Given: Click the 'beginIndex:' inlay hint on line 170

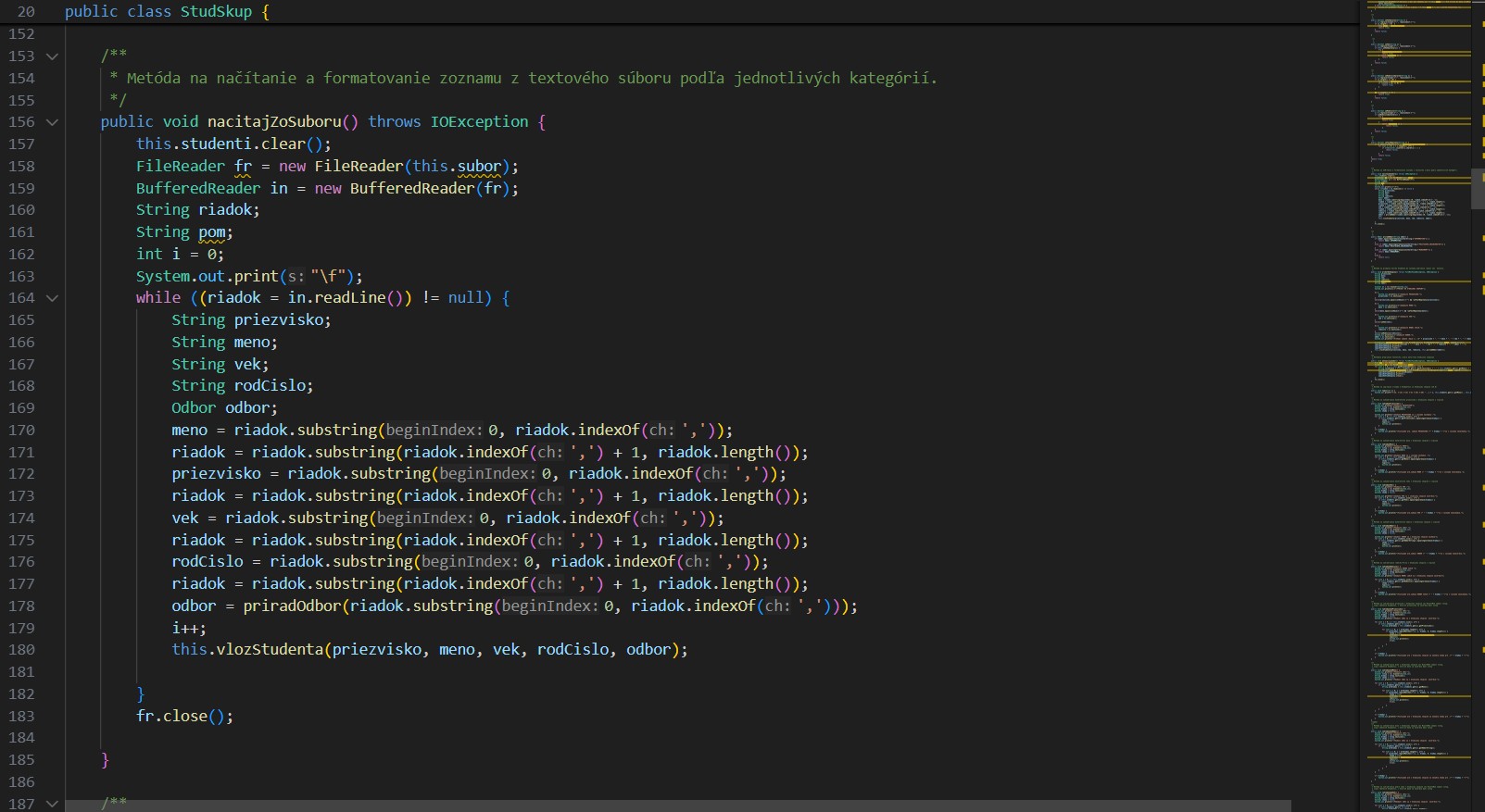Looking at the screenshot, I should (434, 431).
